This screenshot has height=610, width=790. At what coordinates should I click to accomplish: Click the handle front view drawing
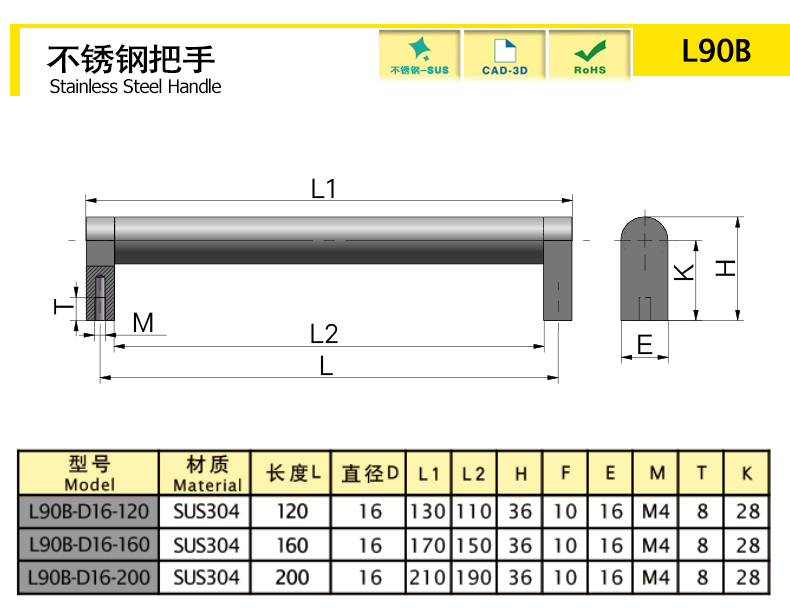(330, 240)
